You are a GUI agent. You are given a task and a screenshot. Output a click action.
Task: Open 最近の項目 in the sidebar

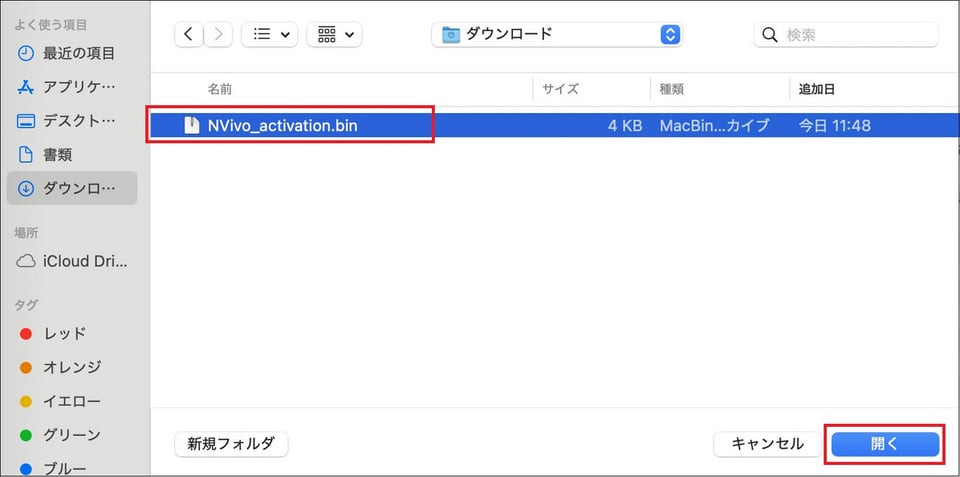click(x=72, y=53)
